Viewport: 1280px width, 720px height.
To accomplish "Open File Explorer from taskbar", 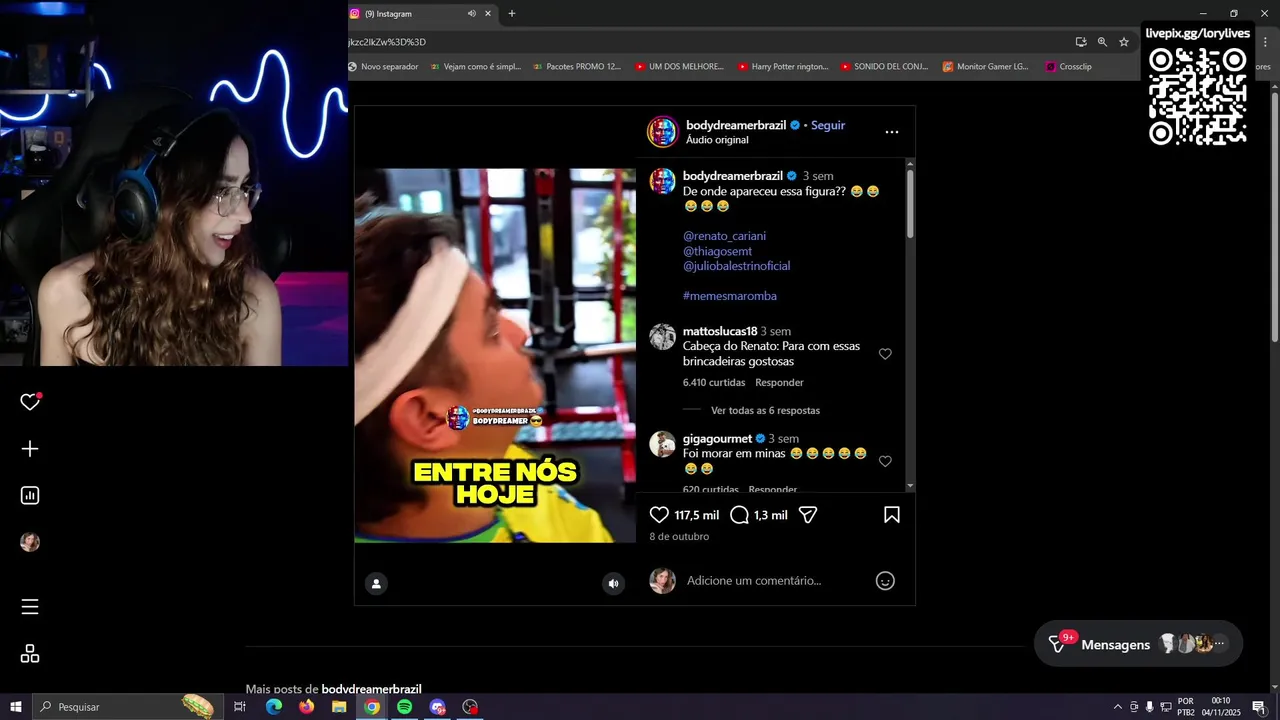I will pos(339,707).
